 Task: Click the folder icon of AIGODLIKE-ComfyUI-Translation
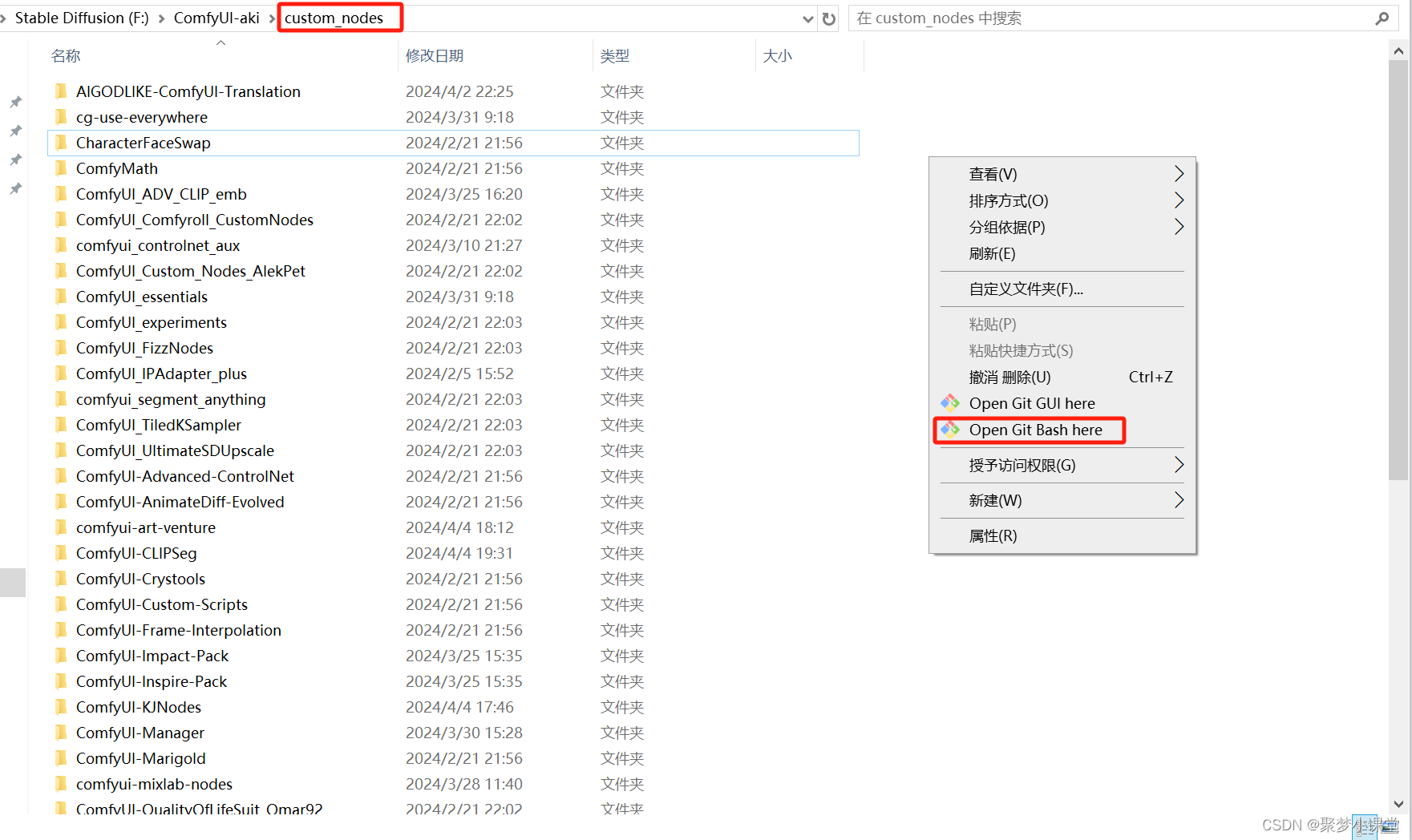61,91
